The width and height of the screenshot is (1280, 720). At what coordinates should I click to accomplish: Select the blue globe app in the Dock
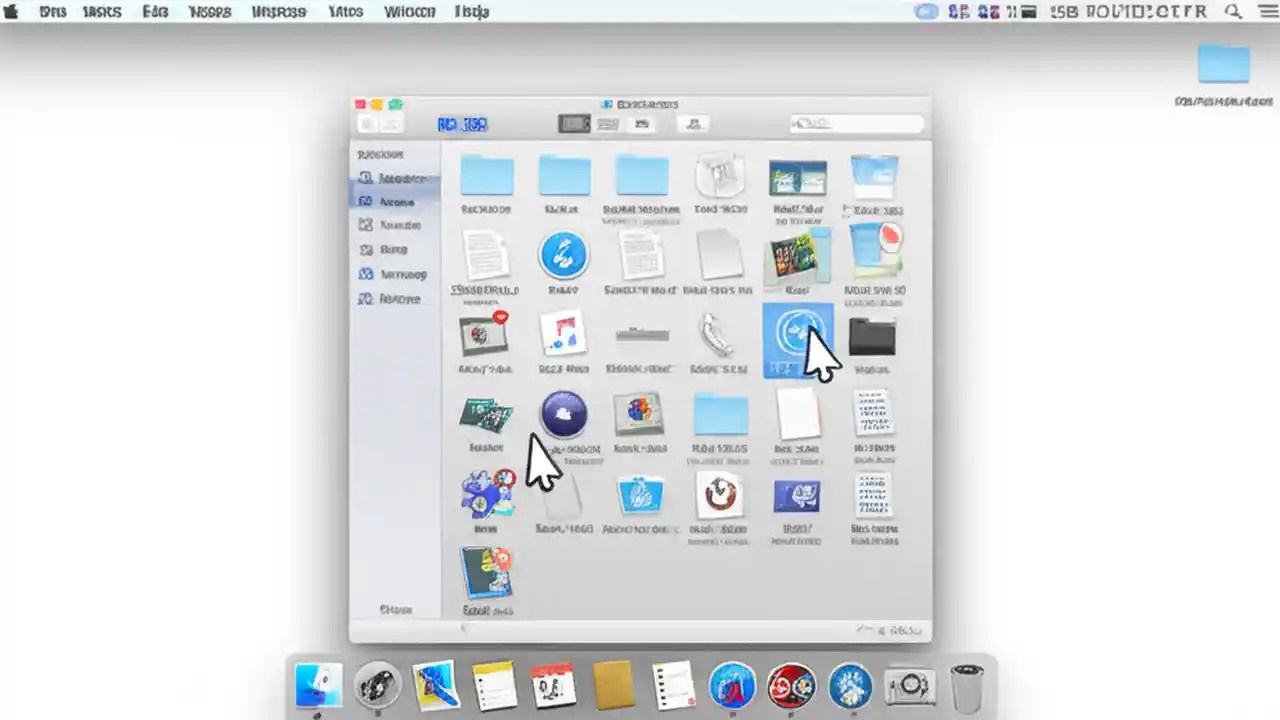731,685
